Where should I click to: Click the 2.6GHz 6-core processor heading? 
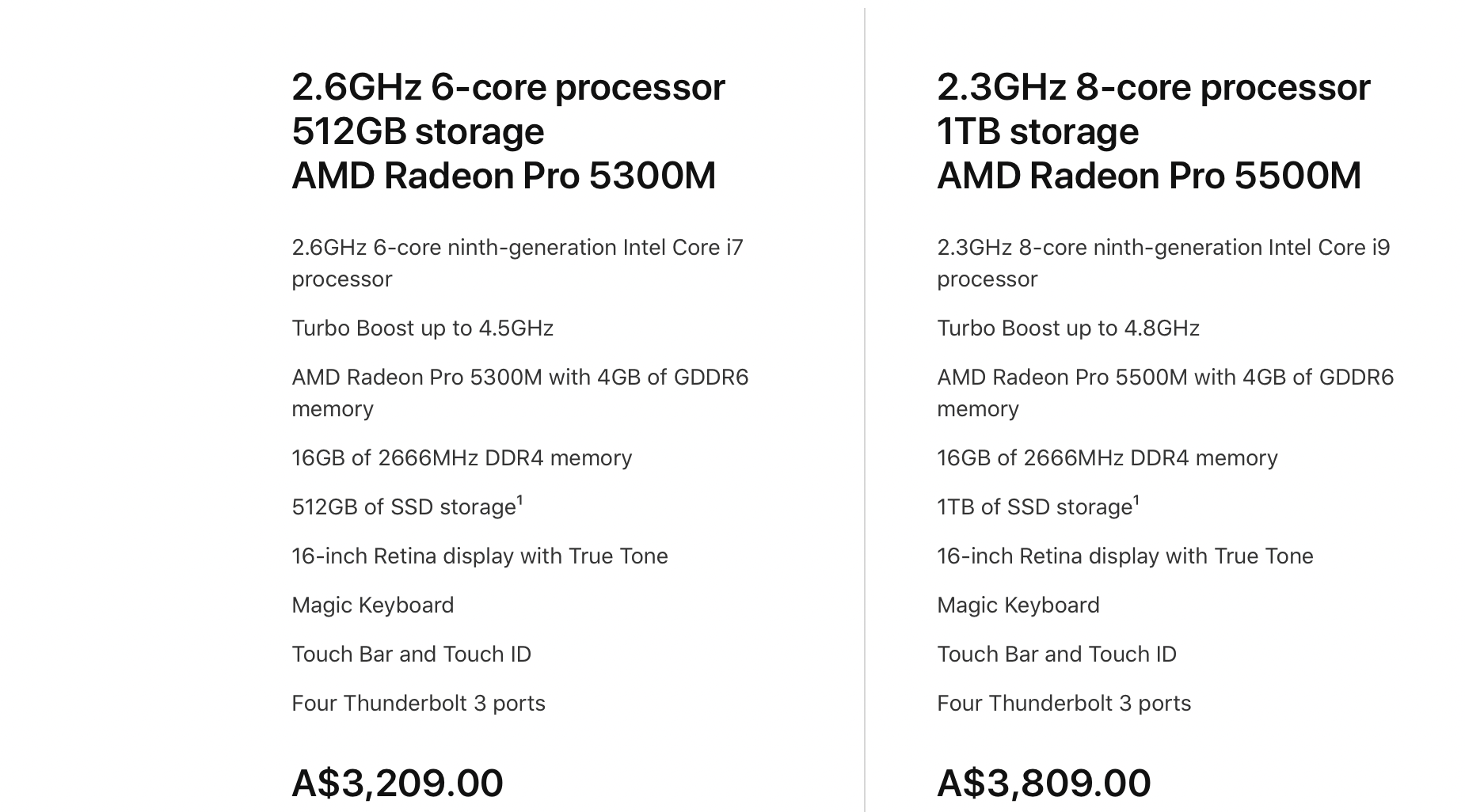[508, 87]
